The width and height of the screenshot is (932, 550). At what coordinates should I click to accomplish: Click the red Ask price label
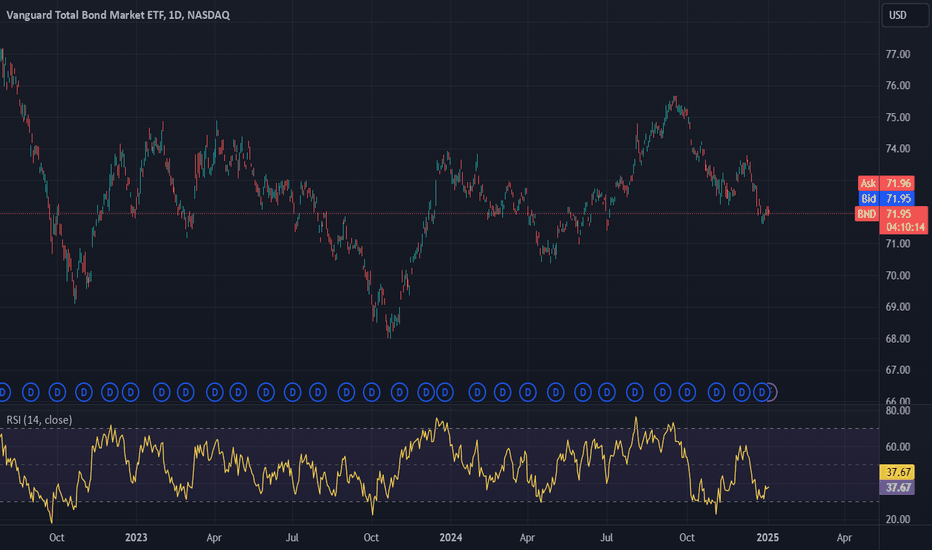pos(886,183)
